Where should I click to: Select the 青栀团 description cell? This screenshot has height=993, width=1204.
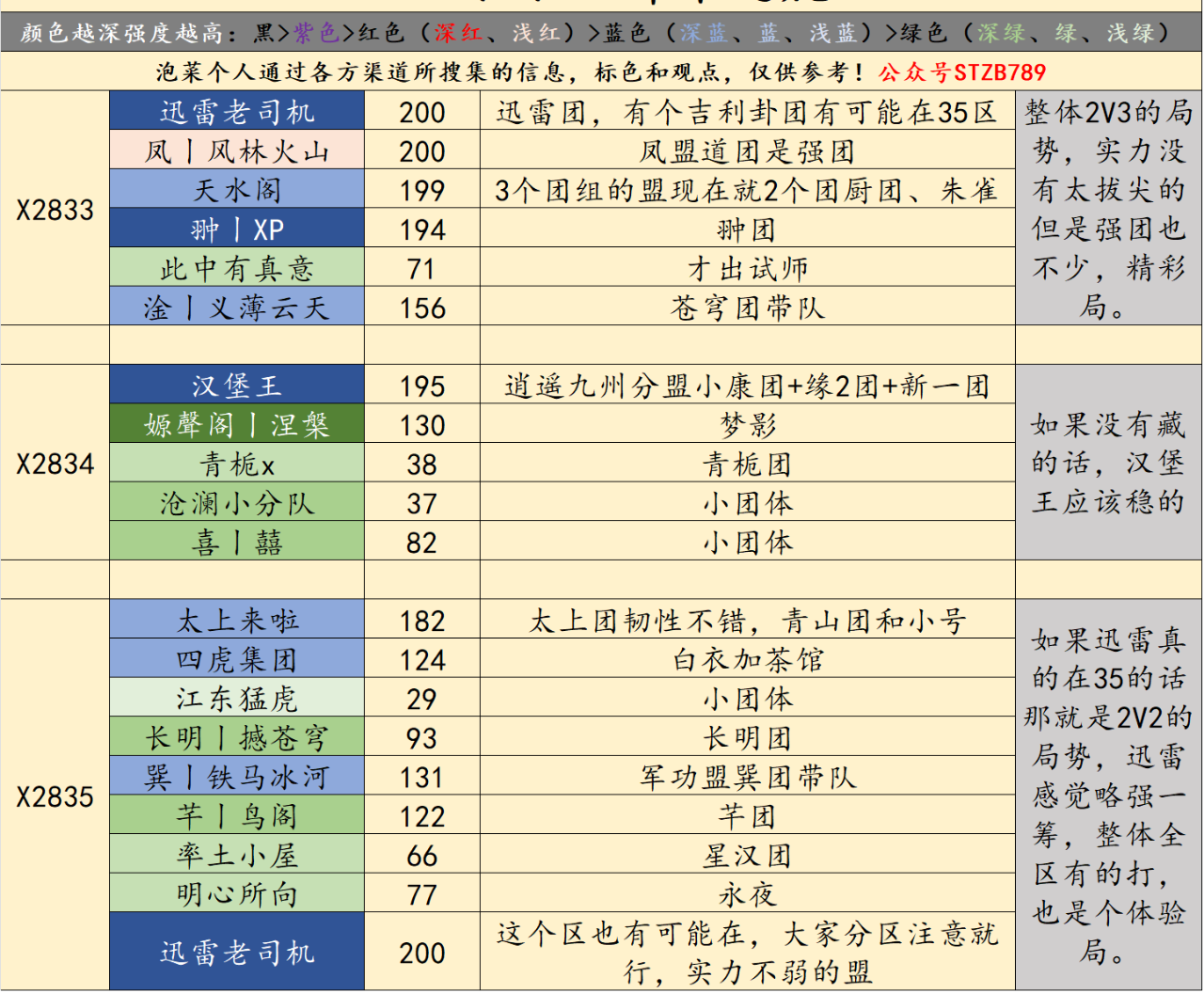748,464
